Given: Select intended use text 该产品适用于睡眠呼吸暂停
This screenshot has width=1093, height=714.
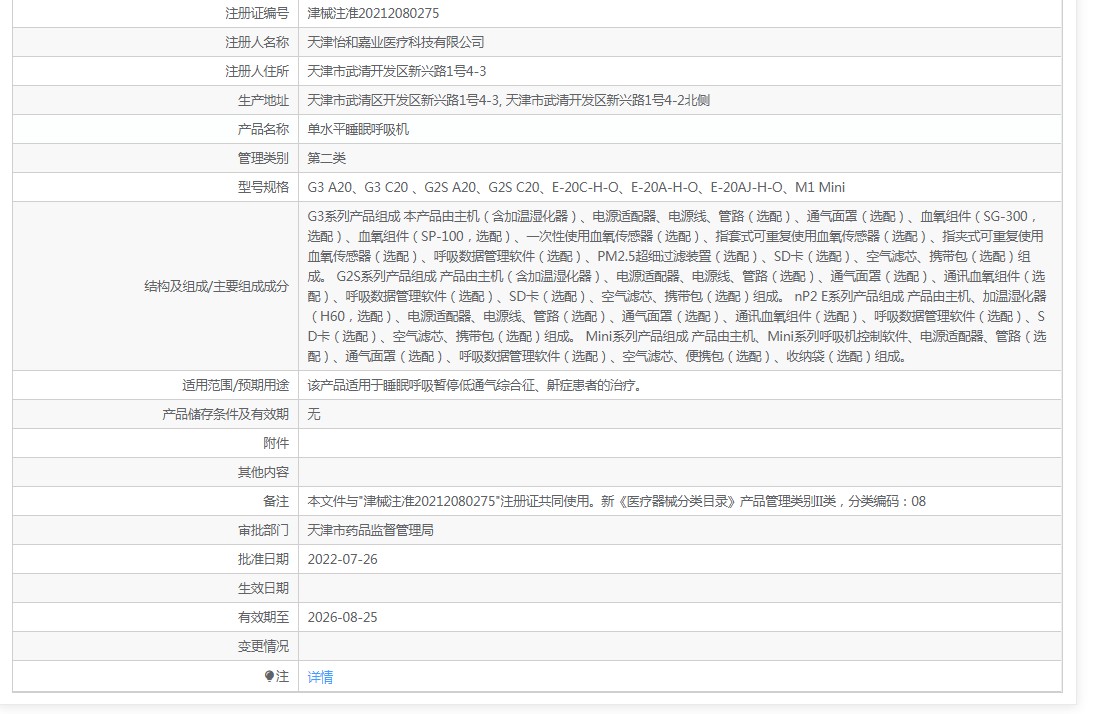Looking at the screenshot, I should click(475, 386).
